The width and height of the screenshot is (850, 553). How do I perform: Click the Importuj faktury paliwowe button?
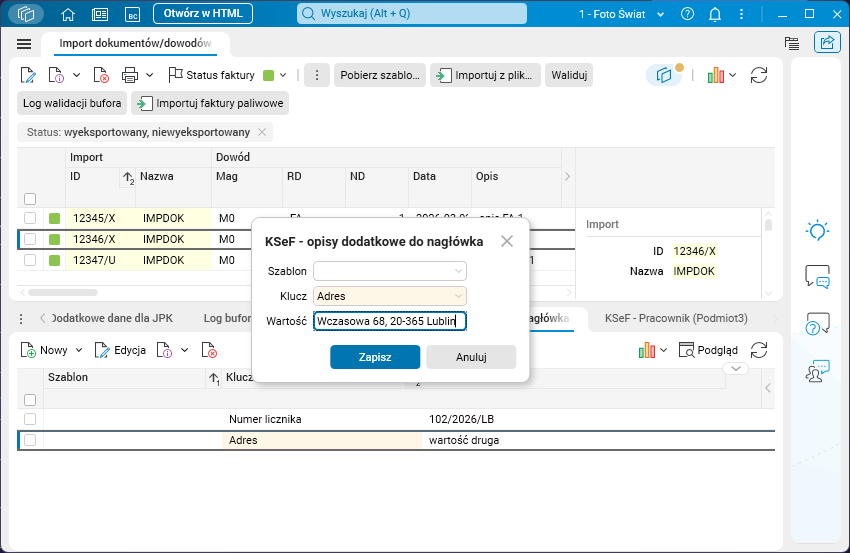click(x=210, y=103)
